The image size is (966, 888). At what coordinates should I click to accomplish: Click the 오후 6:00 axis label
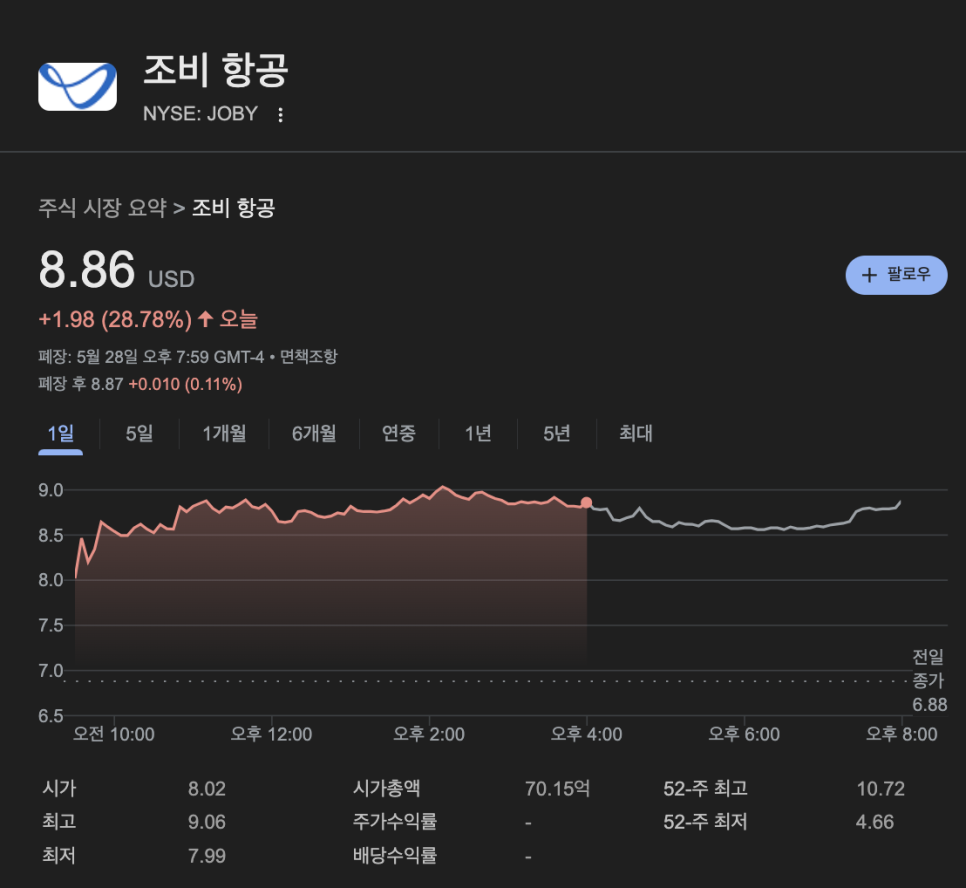point(744,735)
